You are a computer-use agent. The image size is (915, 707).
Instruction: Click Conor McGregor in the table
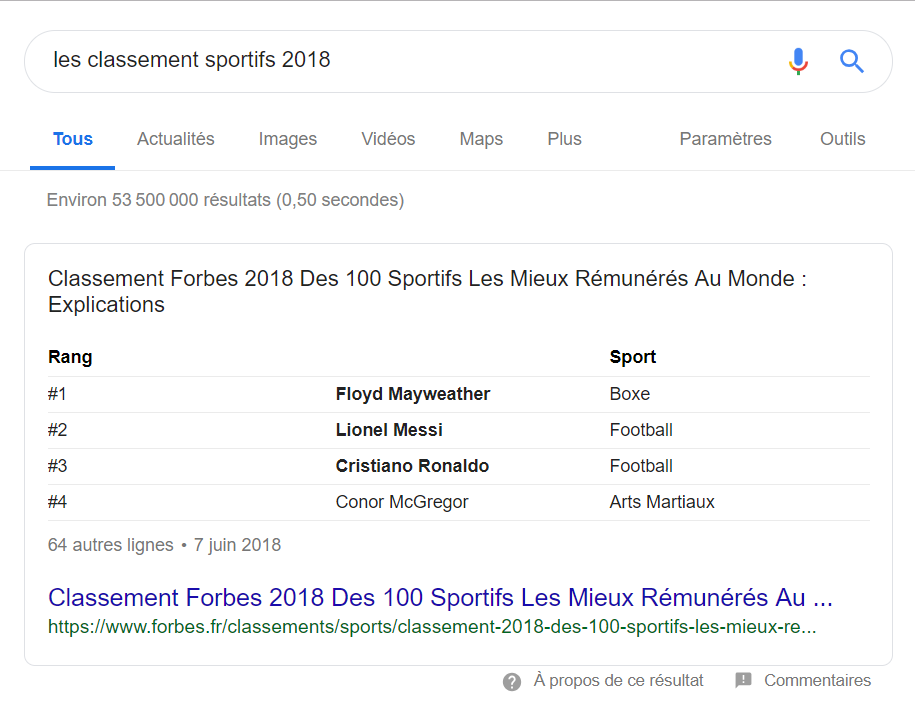tap(402, 502)
